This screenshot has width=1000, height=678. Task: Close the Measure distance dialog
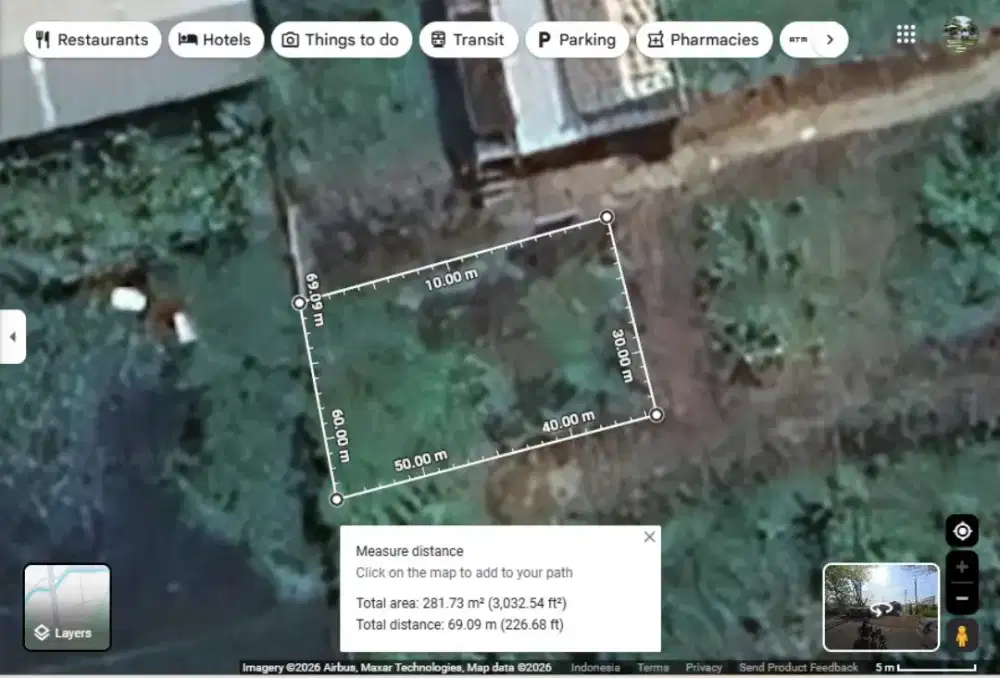(x=650, y=536)
